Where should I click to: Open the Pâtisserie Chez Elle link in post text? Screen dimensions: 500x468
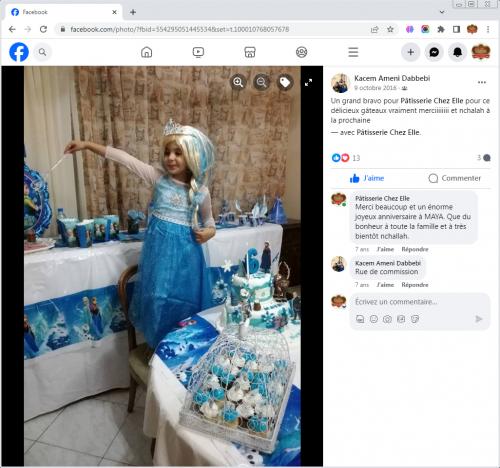432,101
